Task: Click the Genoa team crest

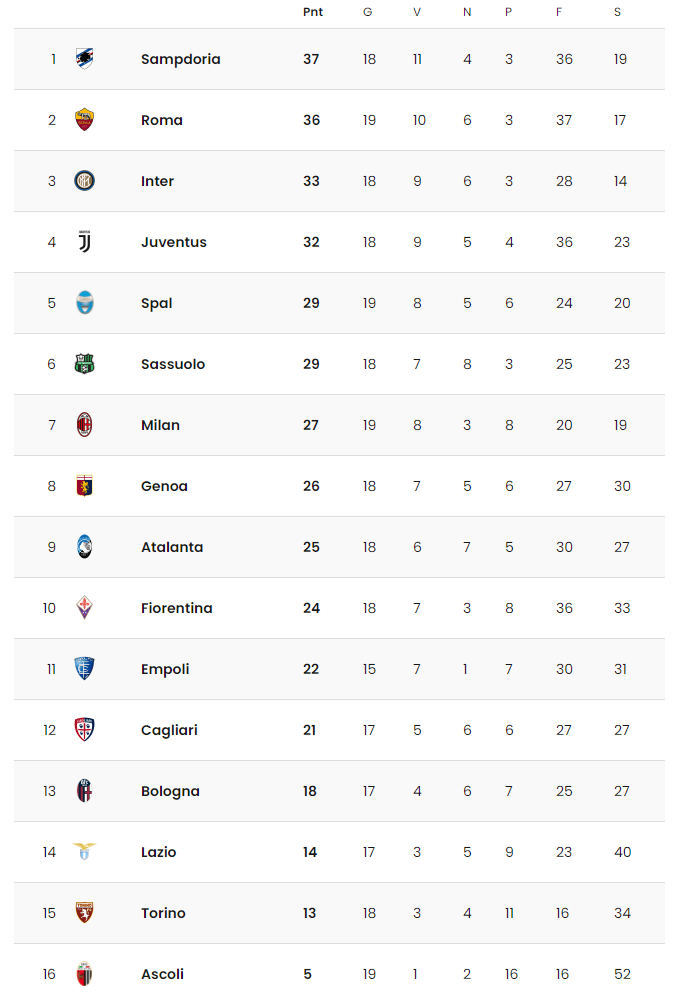Action: (x=84, y=486)
